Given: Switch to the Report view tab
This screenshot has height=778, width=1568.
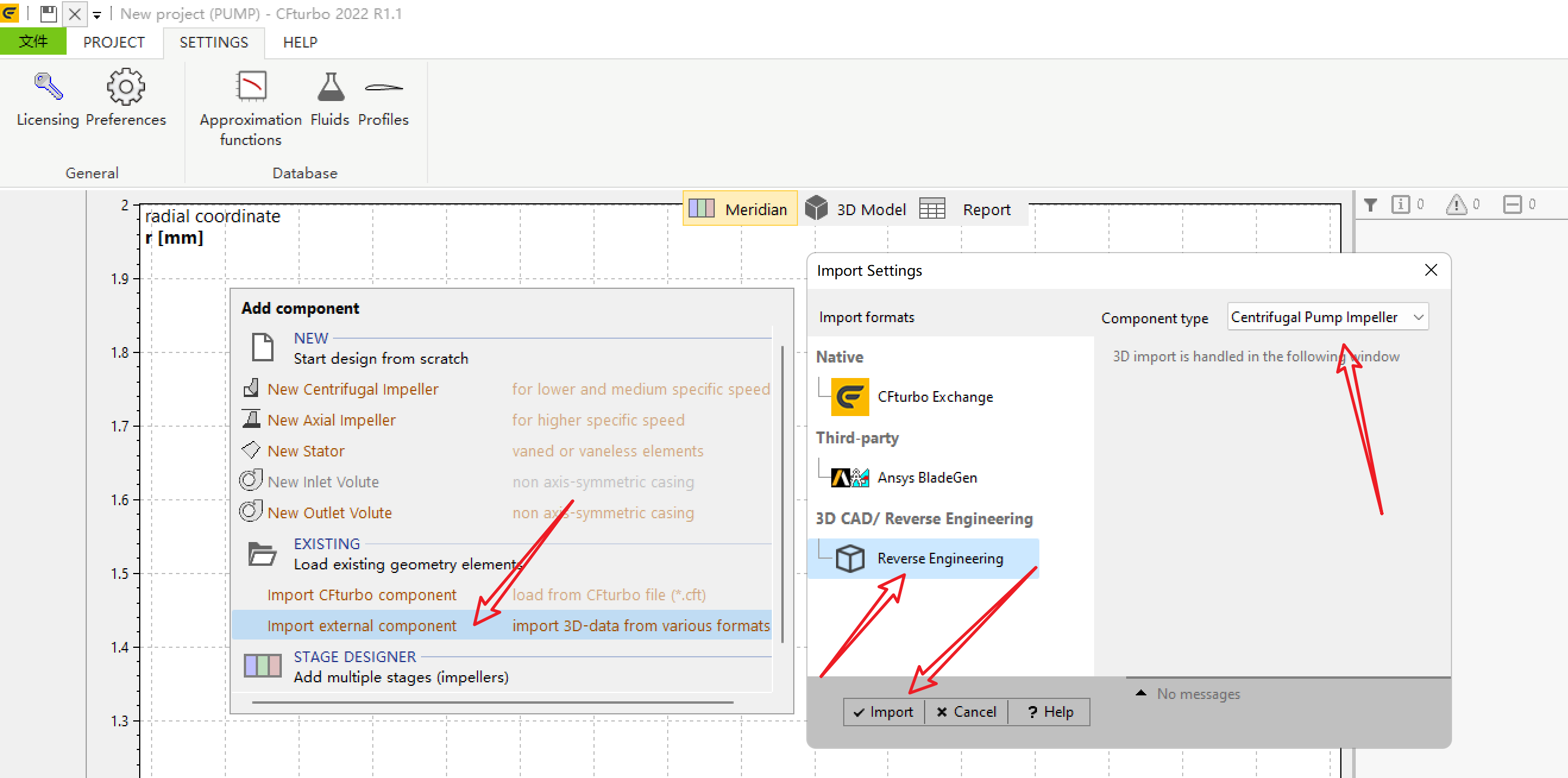Looking at the screenshot, I should pos(967,209).
